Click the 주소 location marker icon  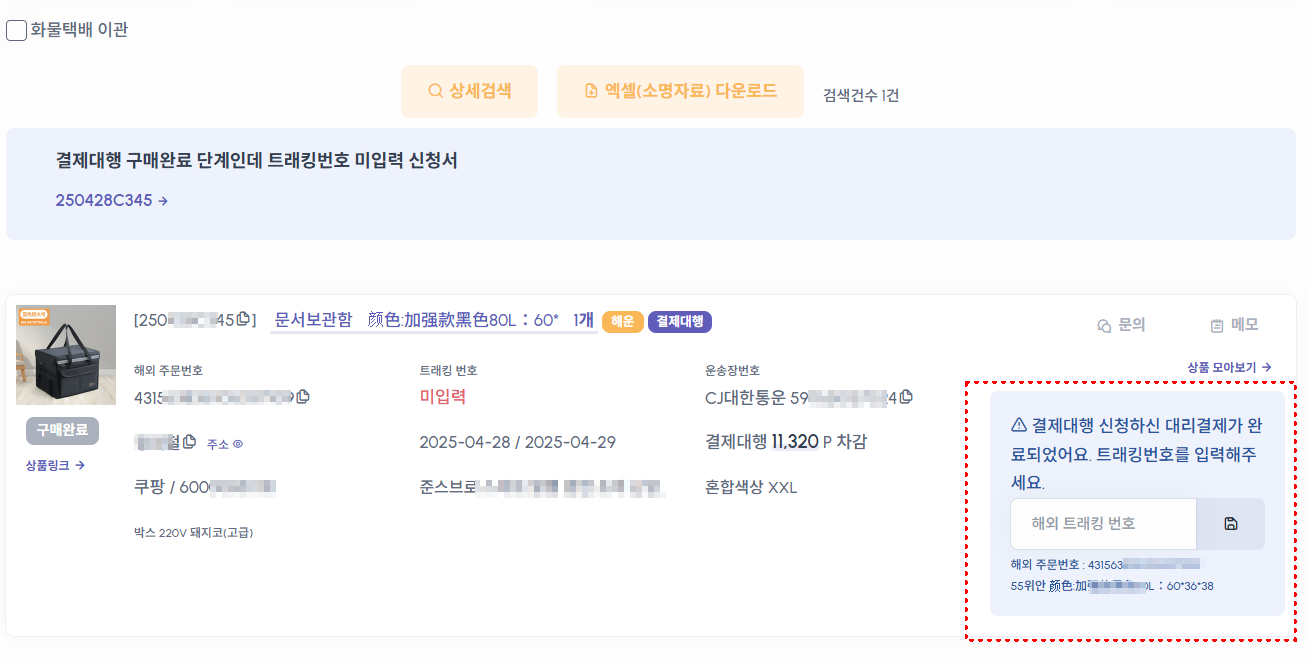[237, 442]
